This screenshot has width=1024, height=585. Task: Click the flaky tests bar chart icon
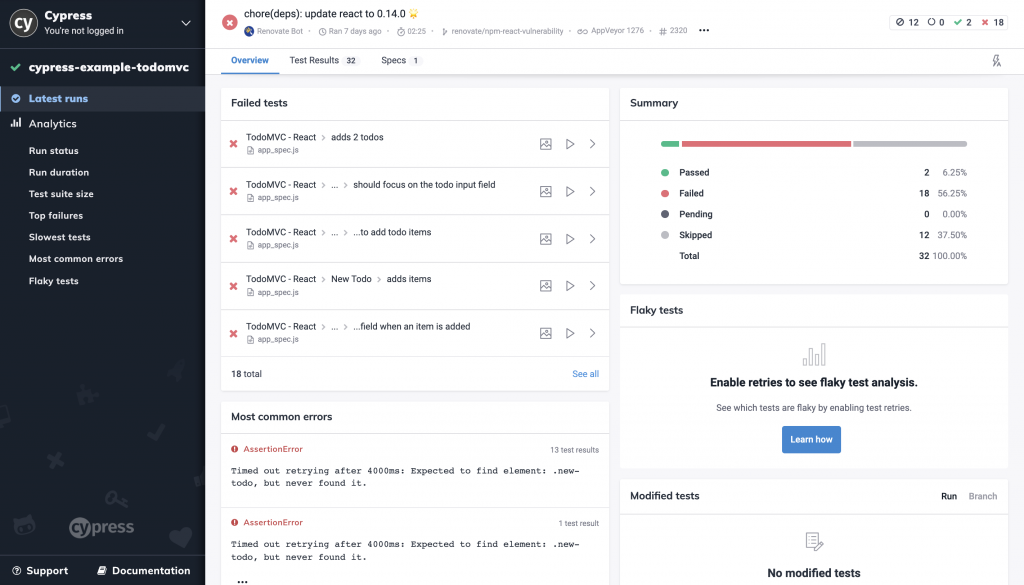pyautogui.click(x=814, y=355)
